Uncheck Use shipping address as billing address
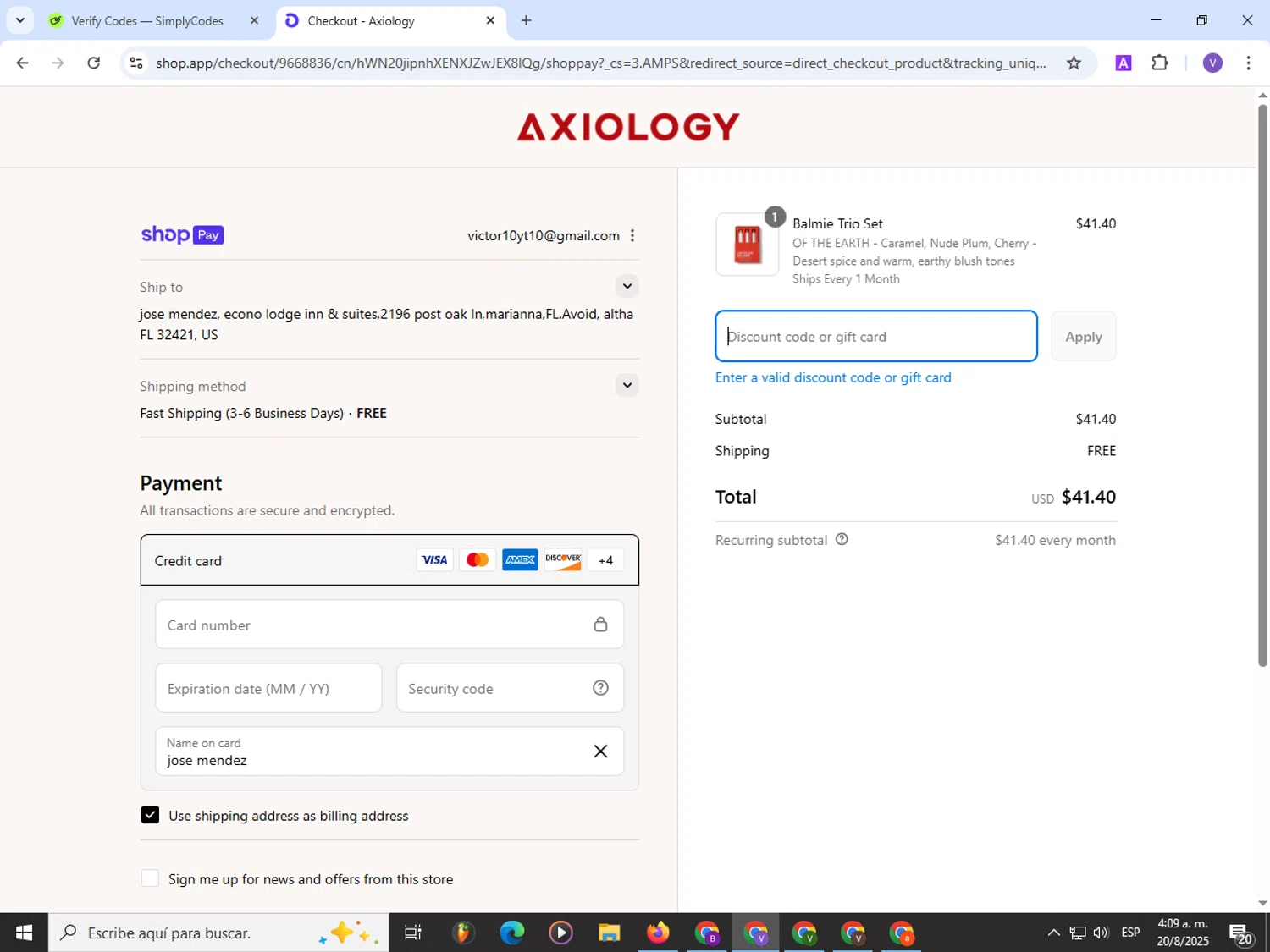The height and width of the screenshot is (952, 1270). point(150,815)
